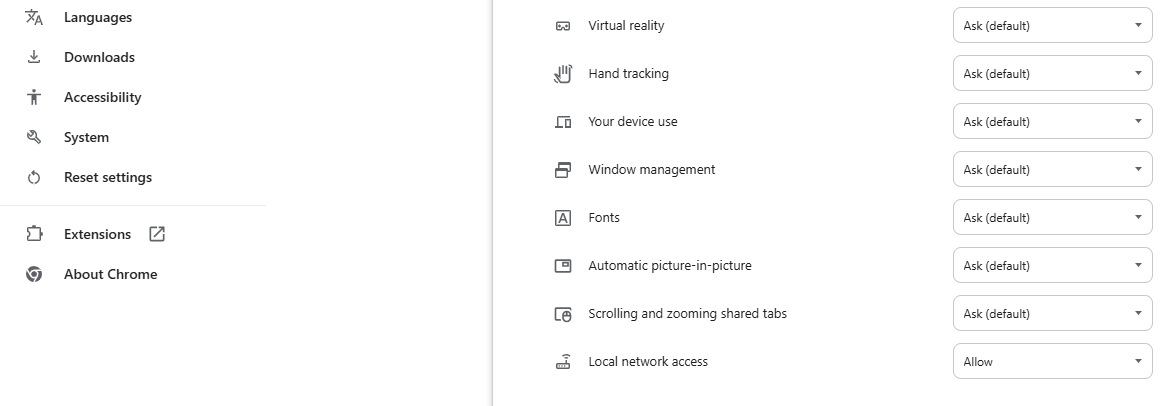Viewport: 1173px width, 406px height.
Task: Open the Virtual reality permission dropdown
Action: coord(1052,26)
